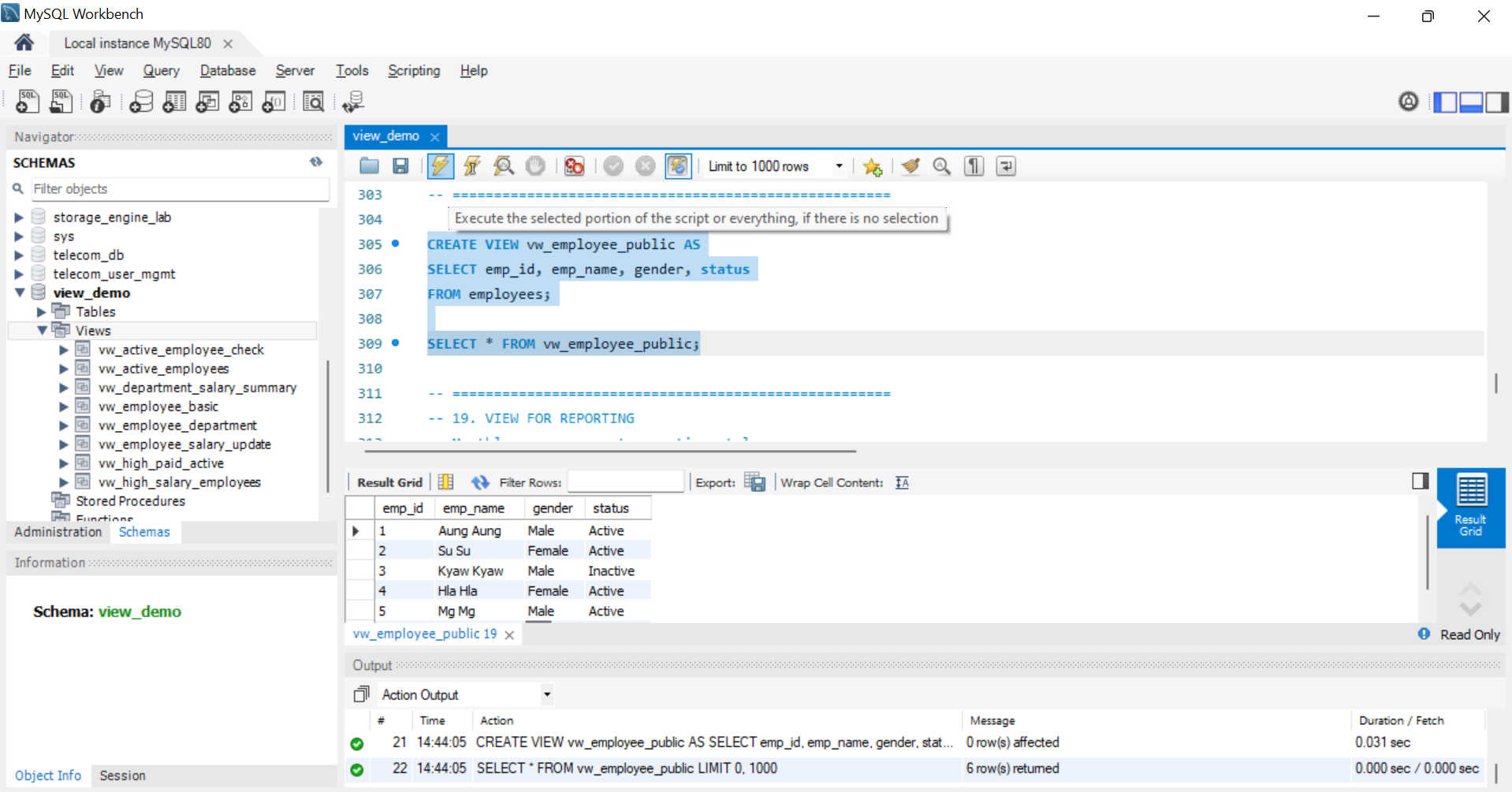Switch to Administration tab
Viewport: 1512px width, 792px height.
58,532
